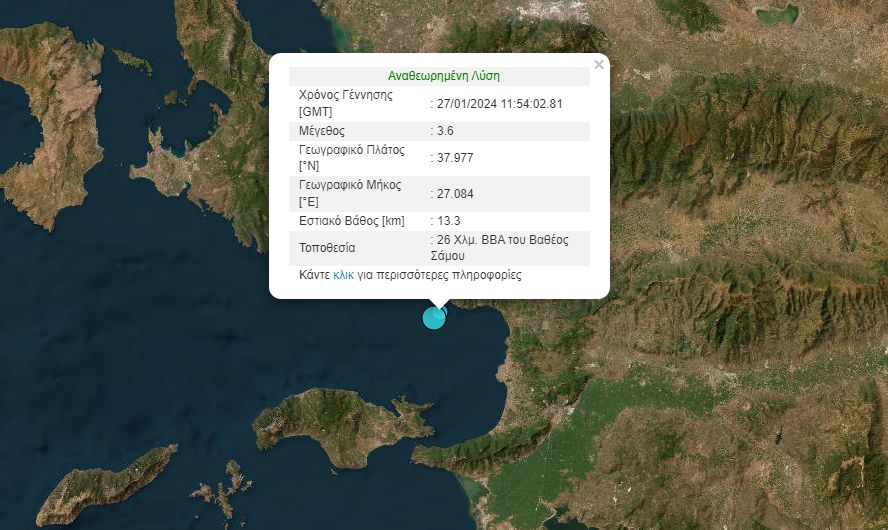The height and width of the screenshot is (530, 888).
Task: Click the green 'Αναθεωρημένη Λύση' header
Action: 443,76
